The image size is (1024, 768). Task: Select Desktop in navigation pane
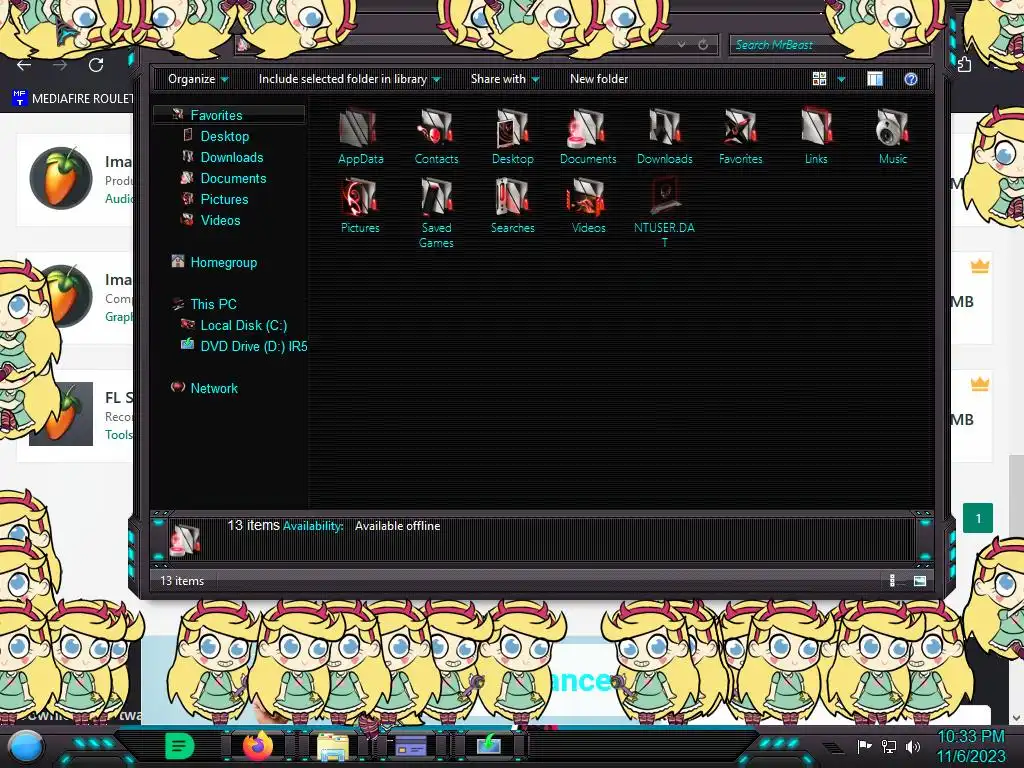tap(225, 136)
